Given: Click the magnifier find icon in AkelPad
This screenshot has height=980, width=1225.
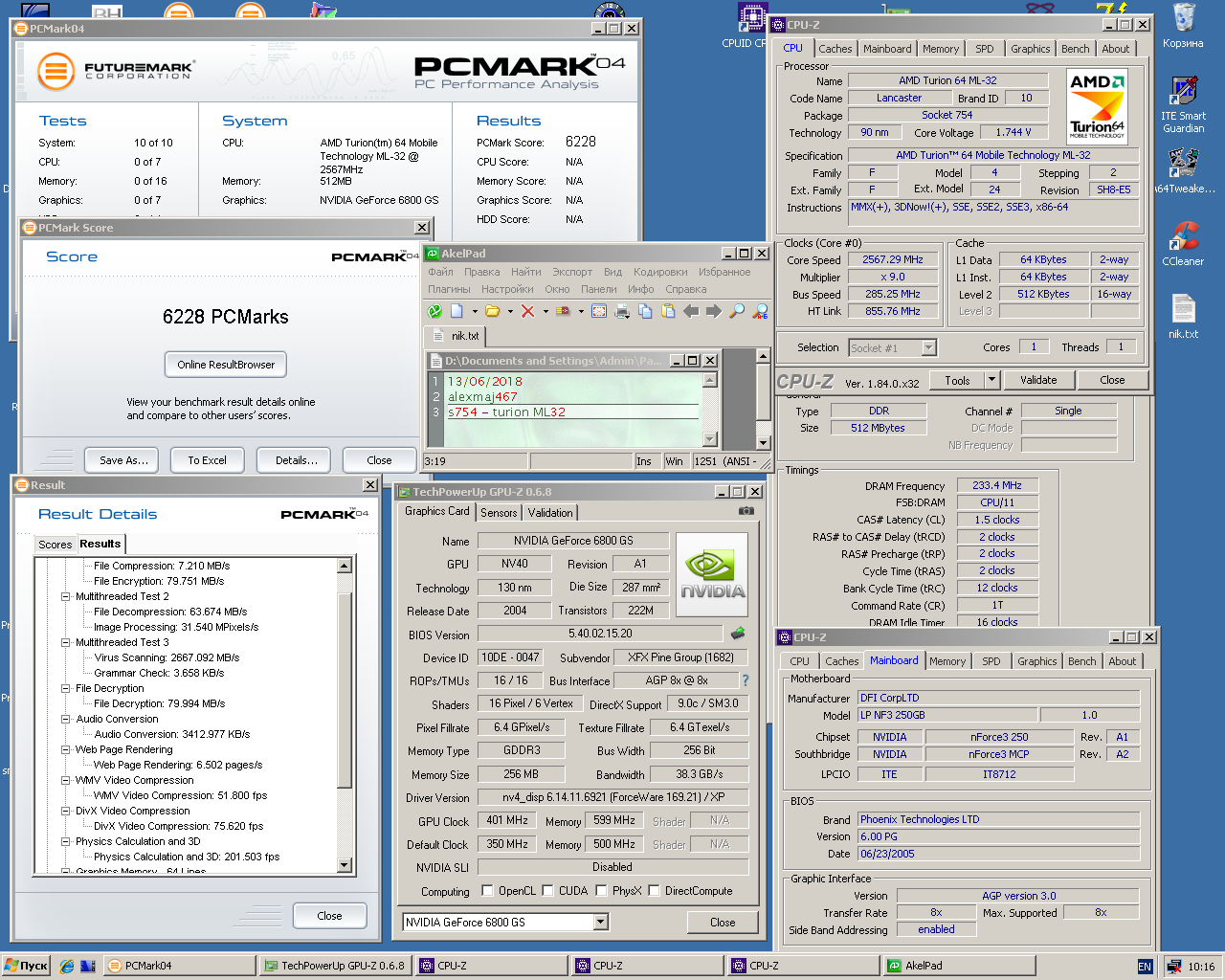Looking at the screenshot, I should pos(737,311).
